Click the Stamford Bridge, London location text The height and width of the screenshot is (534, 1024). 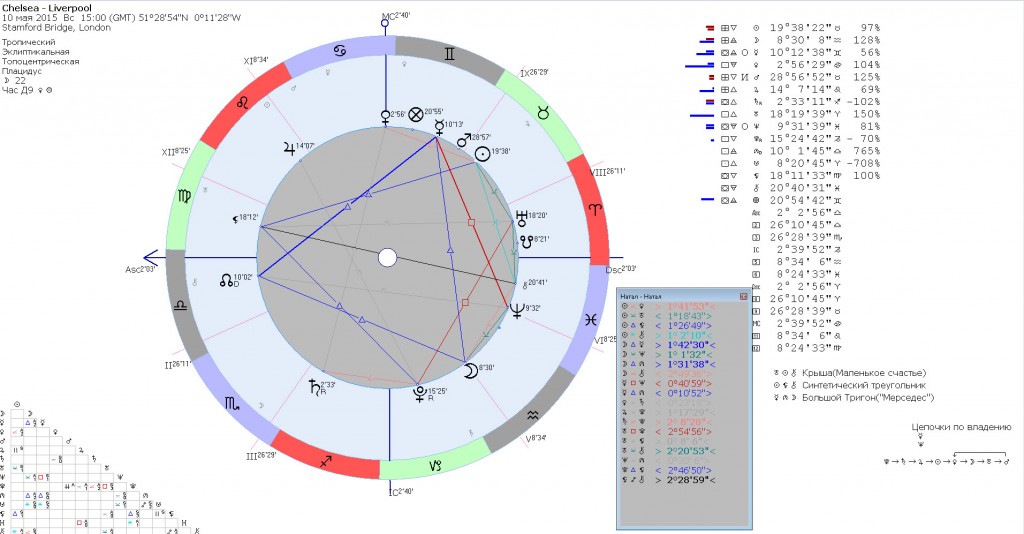pos(56,28)
